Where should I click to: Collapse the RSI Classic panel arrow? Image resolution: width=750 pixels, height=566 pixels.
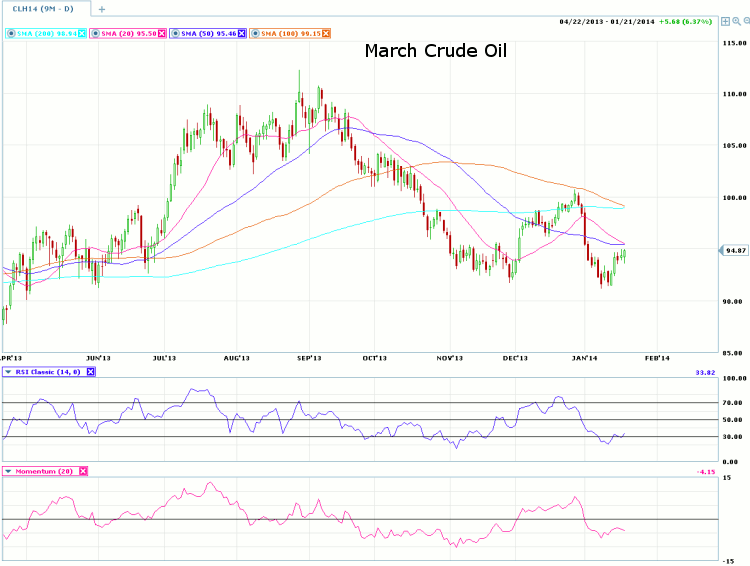click(x=9, y=371)
